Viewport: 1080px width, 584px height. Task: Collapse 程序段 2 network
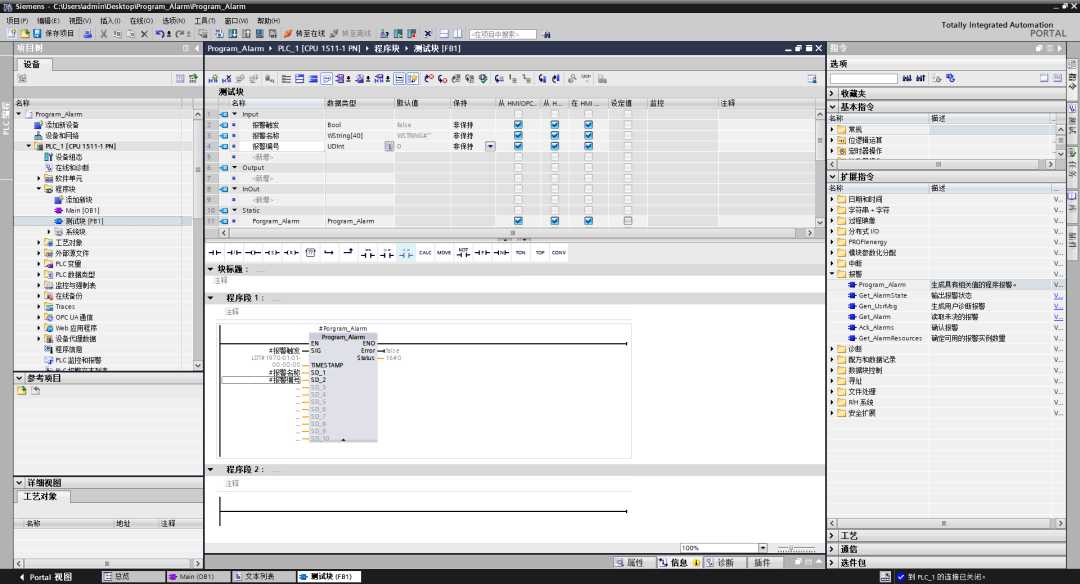[x=211, y=470]
